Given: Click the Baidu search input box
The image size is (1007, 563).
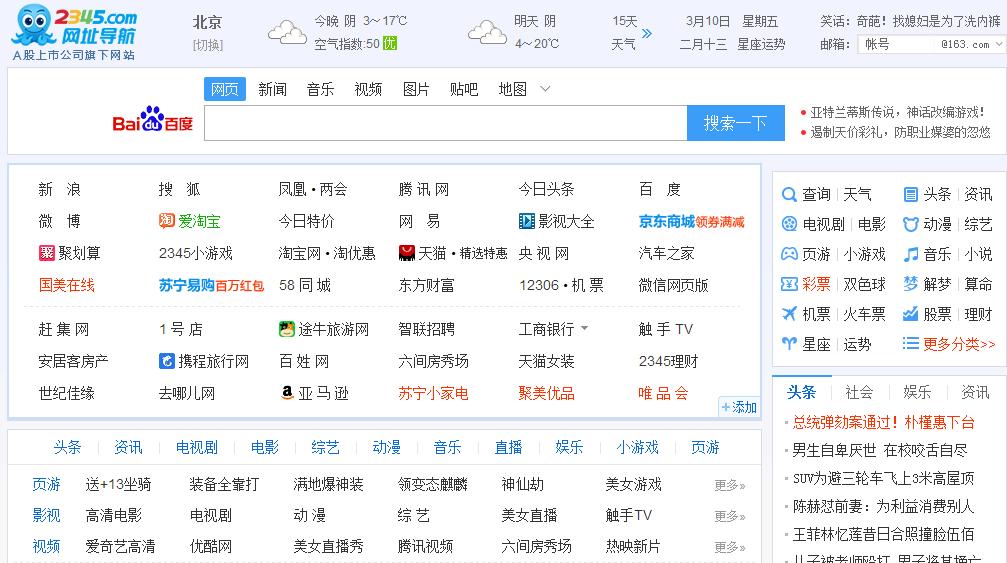Looking at the screenshot, I should pyautogui.click(x=446, y=123).
